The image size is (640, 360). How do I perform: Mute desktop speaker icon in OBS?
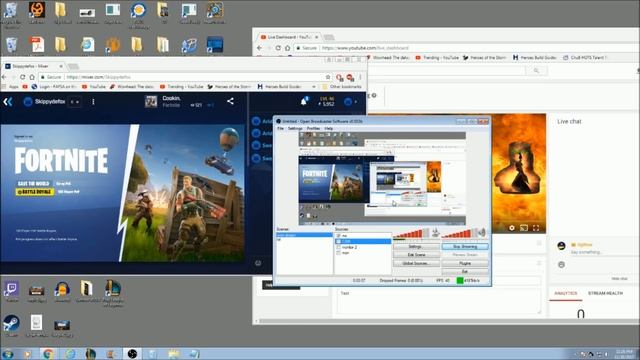click(x=482, y=233)
